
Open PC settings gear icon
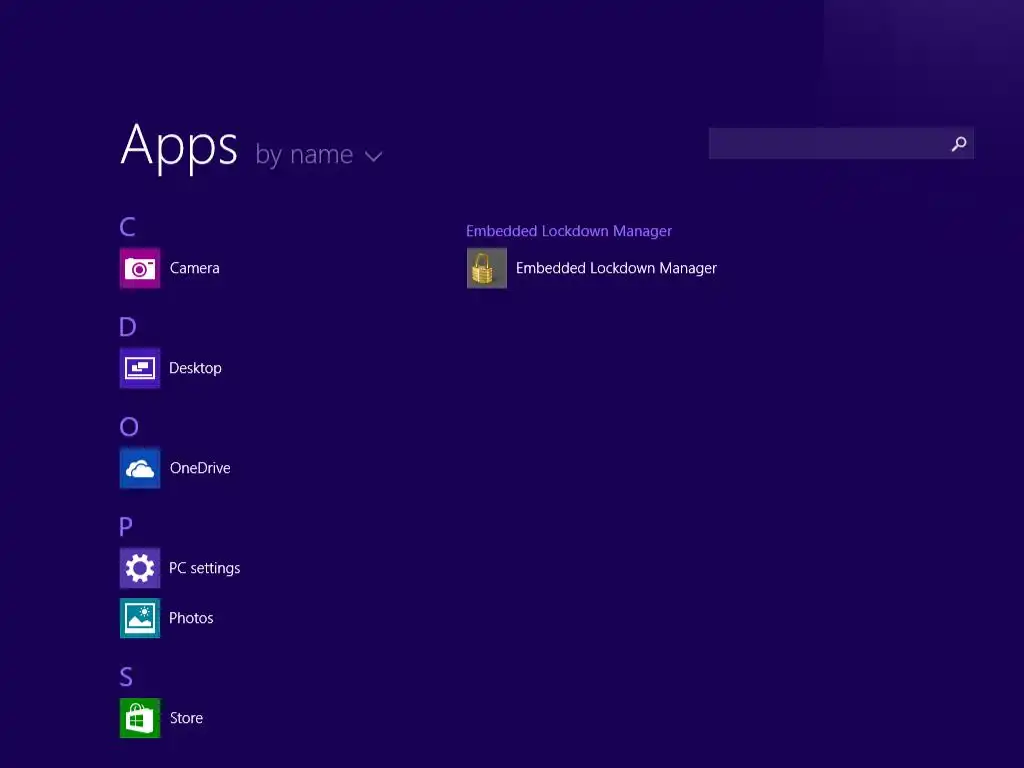coord(140,568)
